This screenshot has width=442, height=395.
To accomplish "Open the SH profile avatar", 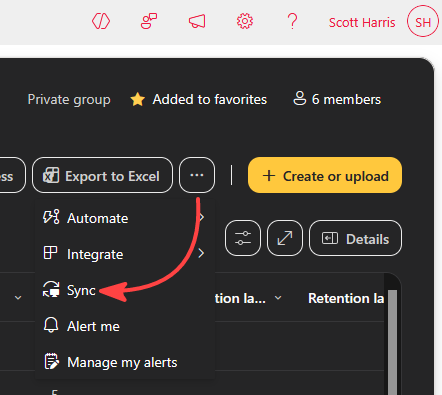I will click(x=423, y=21).
